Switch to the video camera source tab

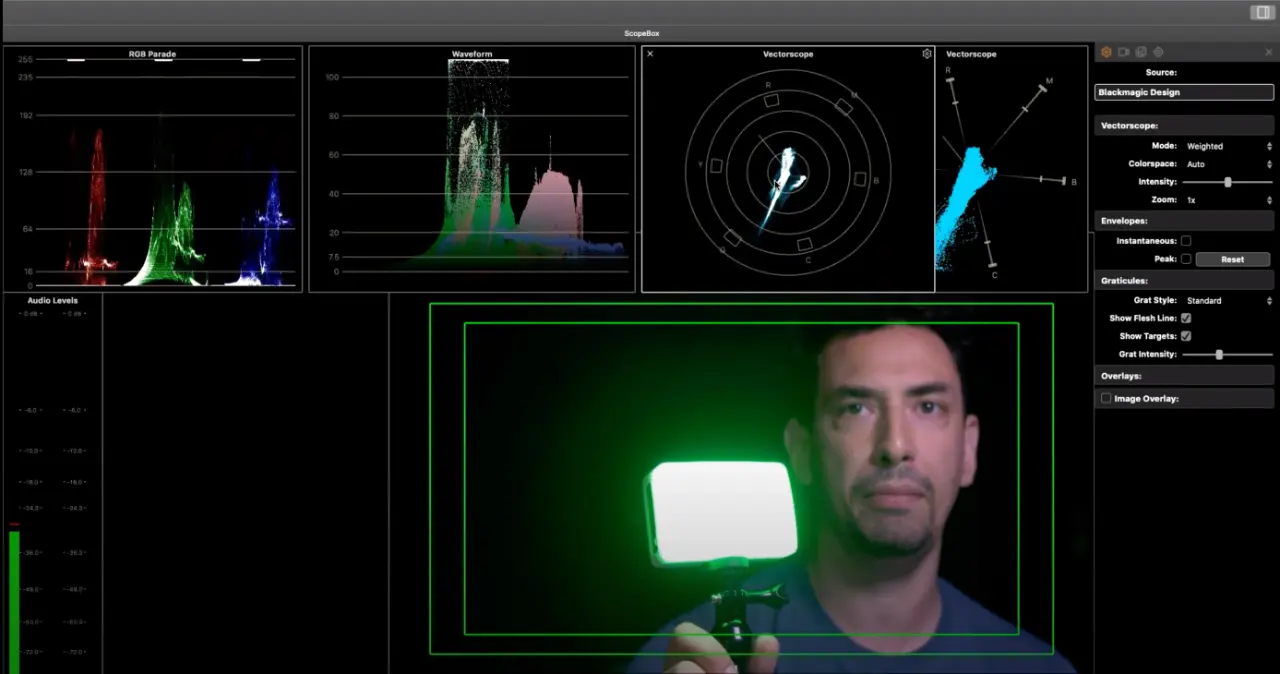[x=1124, y=52]
